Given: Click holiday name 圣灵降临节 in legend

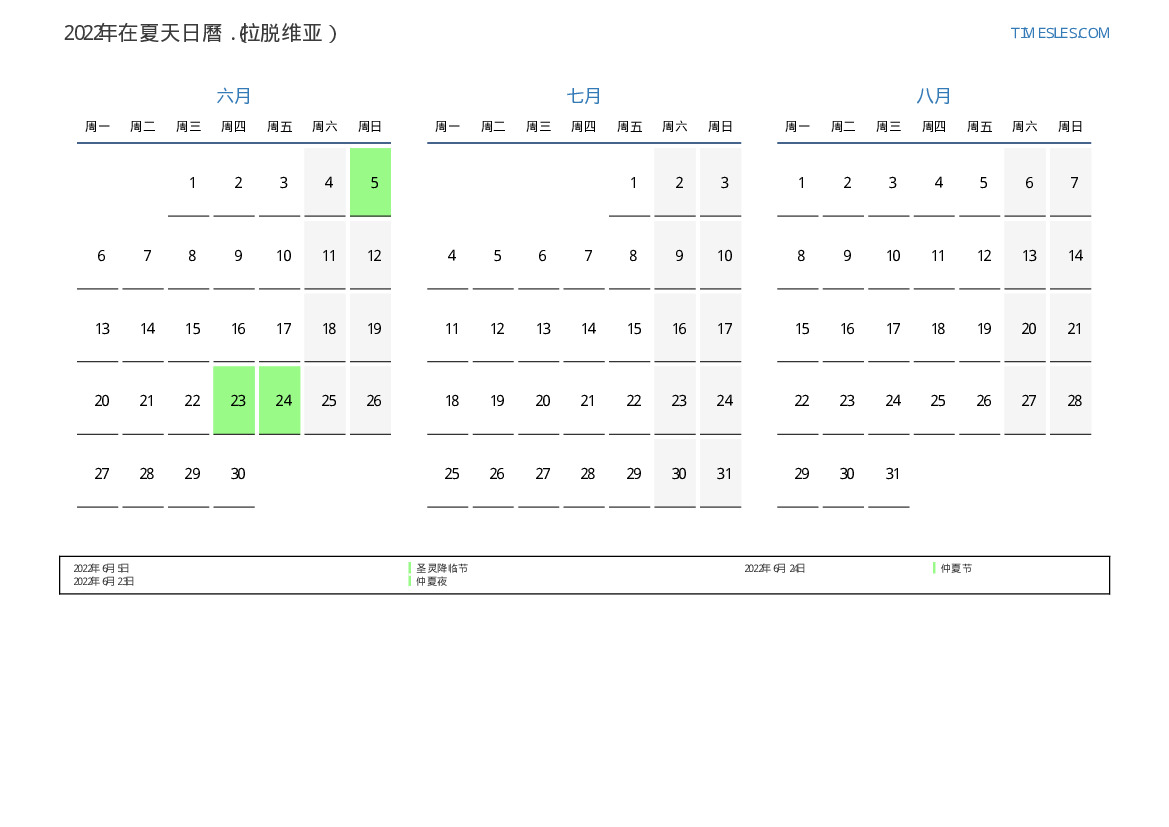Looking at the screenshot, I should pos(442,568).
